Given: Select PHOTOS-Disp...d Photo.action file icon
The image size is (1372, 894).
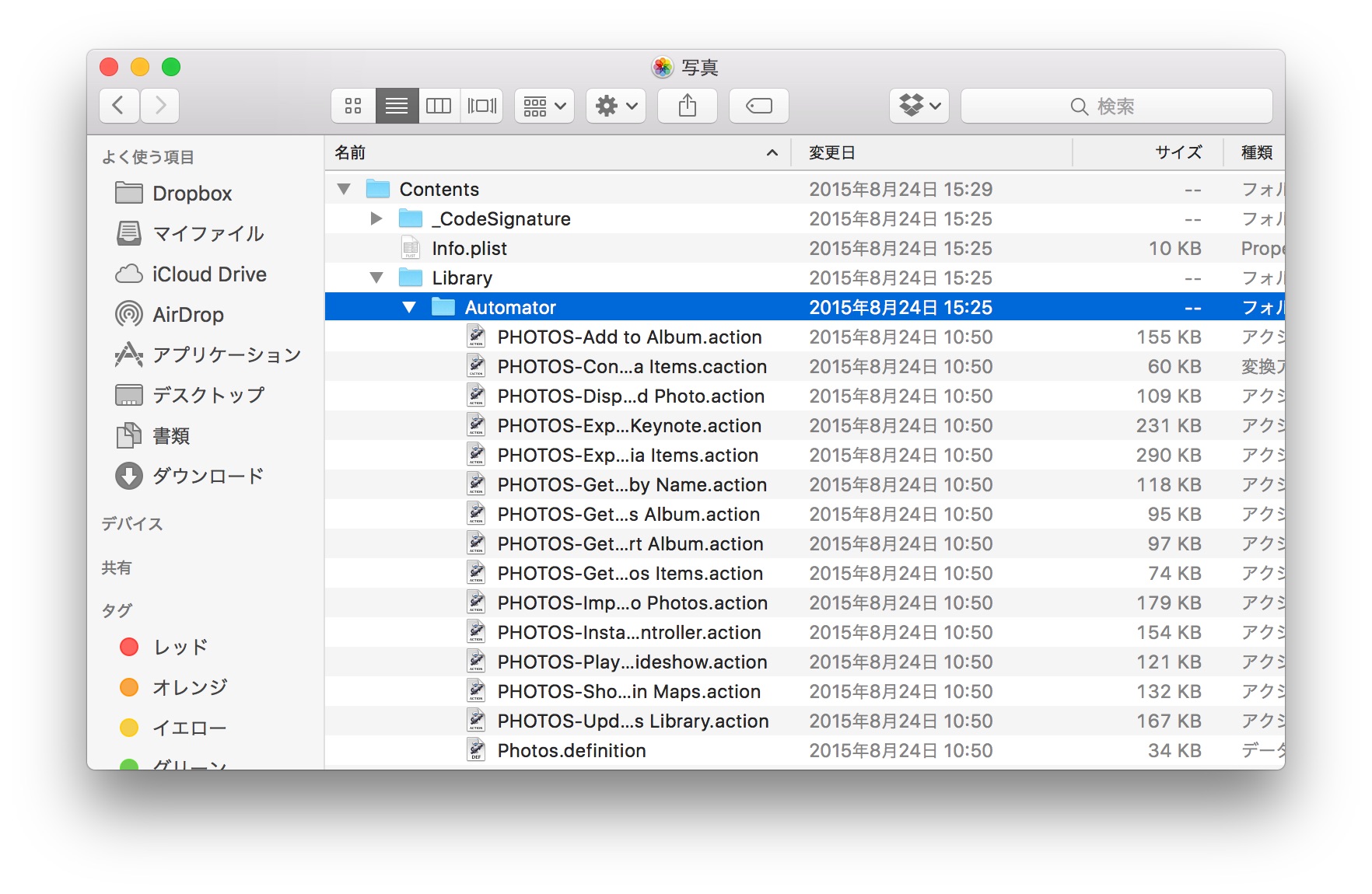Looking at the screenshot, I should pyautogui.click(x=476, y=396).
